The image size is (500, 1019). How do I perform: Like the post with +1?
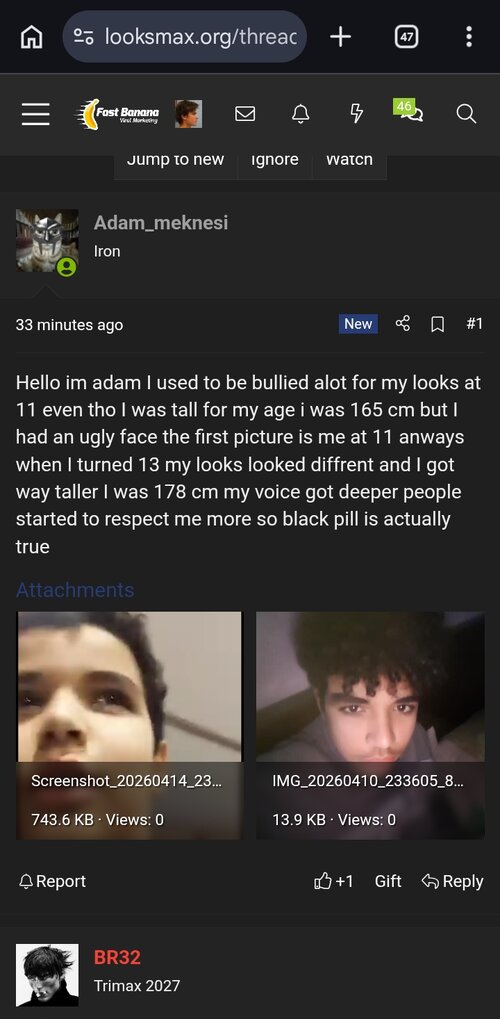(334, 881)
